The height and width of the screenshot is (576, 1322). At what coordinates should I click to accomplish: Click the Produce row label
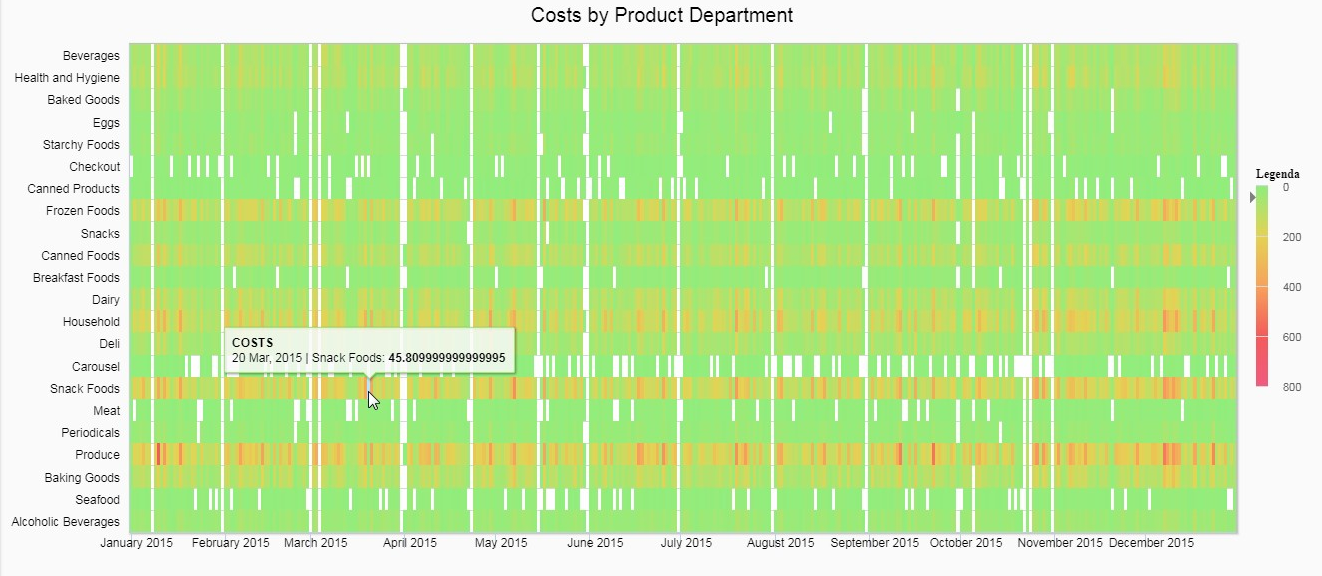click(98, 455)
